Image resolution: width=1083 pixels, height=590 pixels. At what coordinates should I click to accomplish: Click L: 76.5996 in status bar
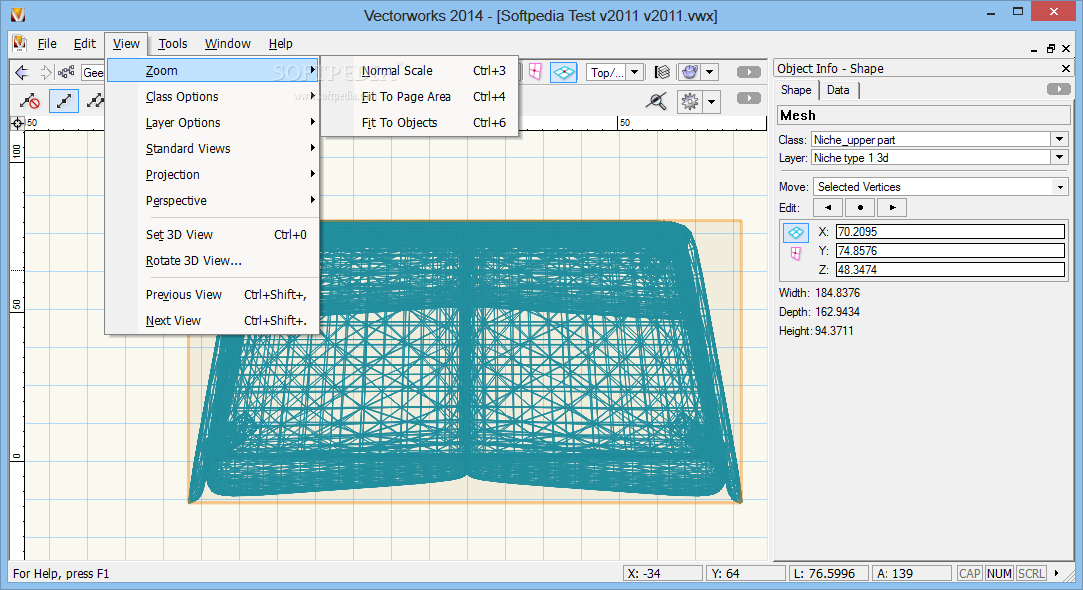click(x=829, y=573)
